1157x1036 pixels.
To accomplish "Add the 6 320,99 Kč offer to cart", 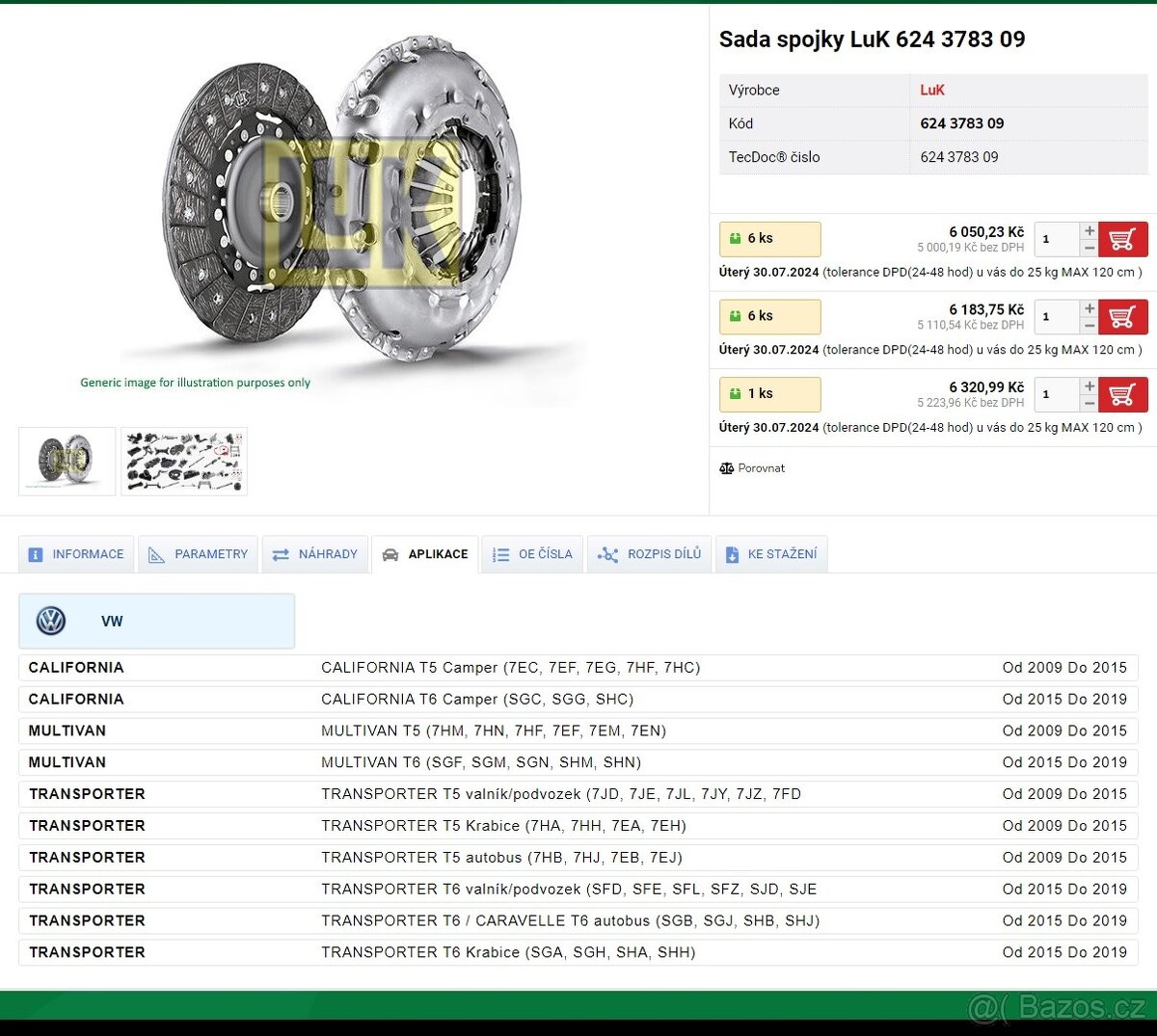I will pyautogui.click(x=1123, y=394).
